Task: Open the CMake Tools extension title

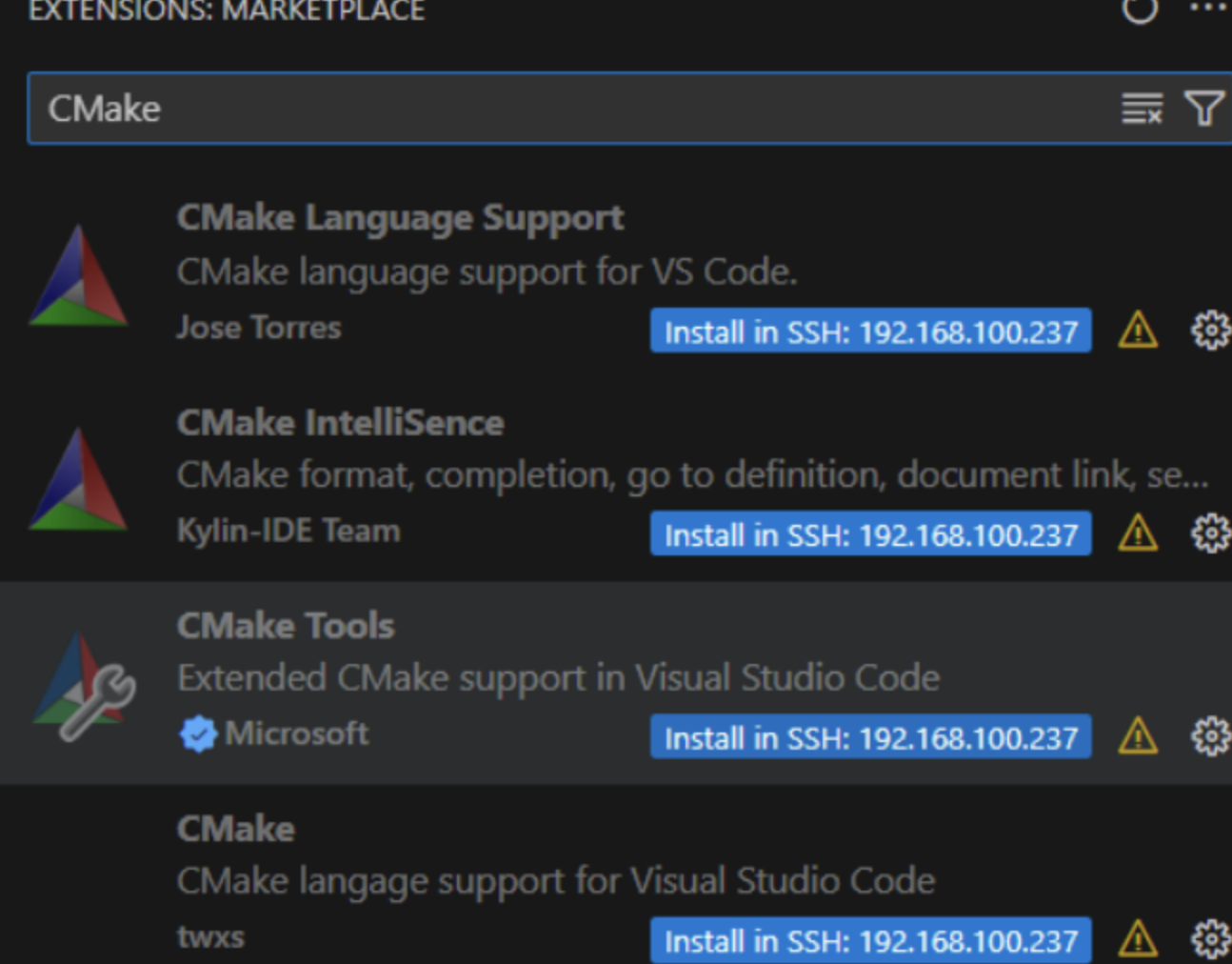Action: tap(286, 625)
